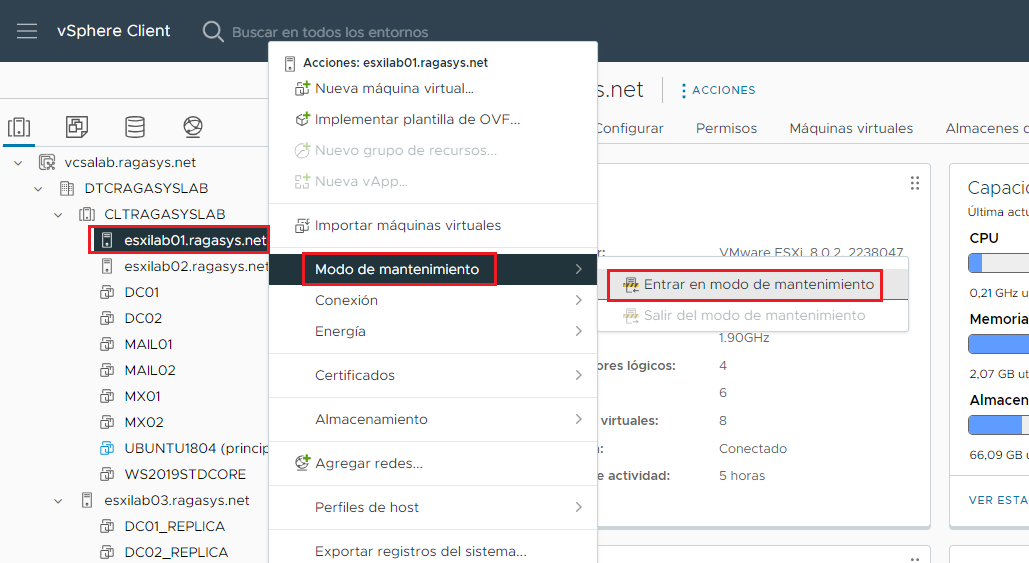The width and height of the screenshot is (1029, 563).
Task: Click the CLTRAGASYSLAB cluster icon
Action: [x=87, y=215]
